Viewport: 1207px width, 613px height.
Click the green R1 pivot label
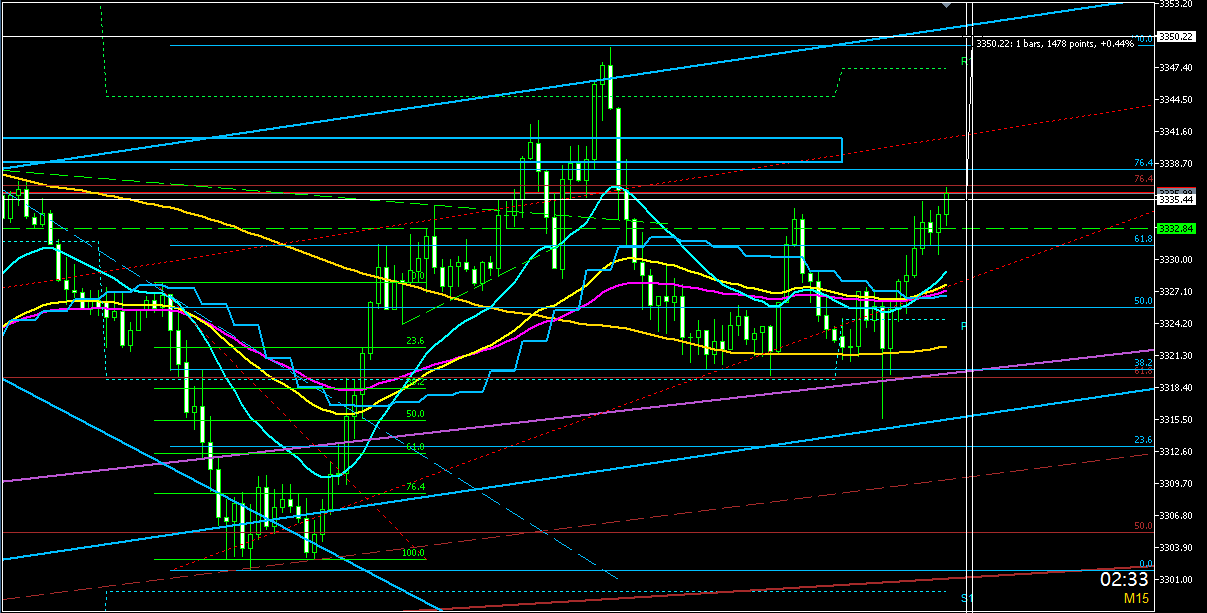966,61
